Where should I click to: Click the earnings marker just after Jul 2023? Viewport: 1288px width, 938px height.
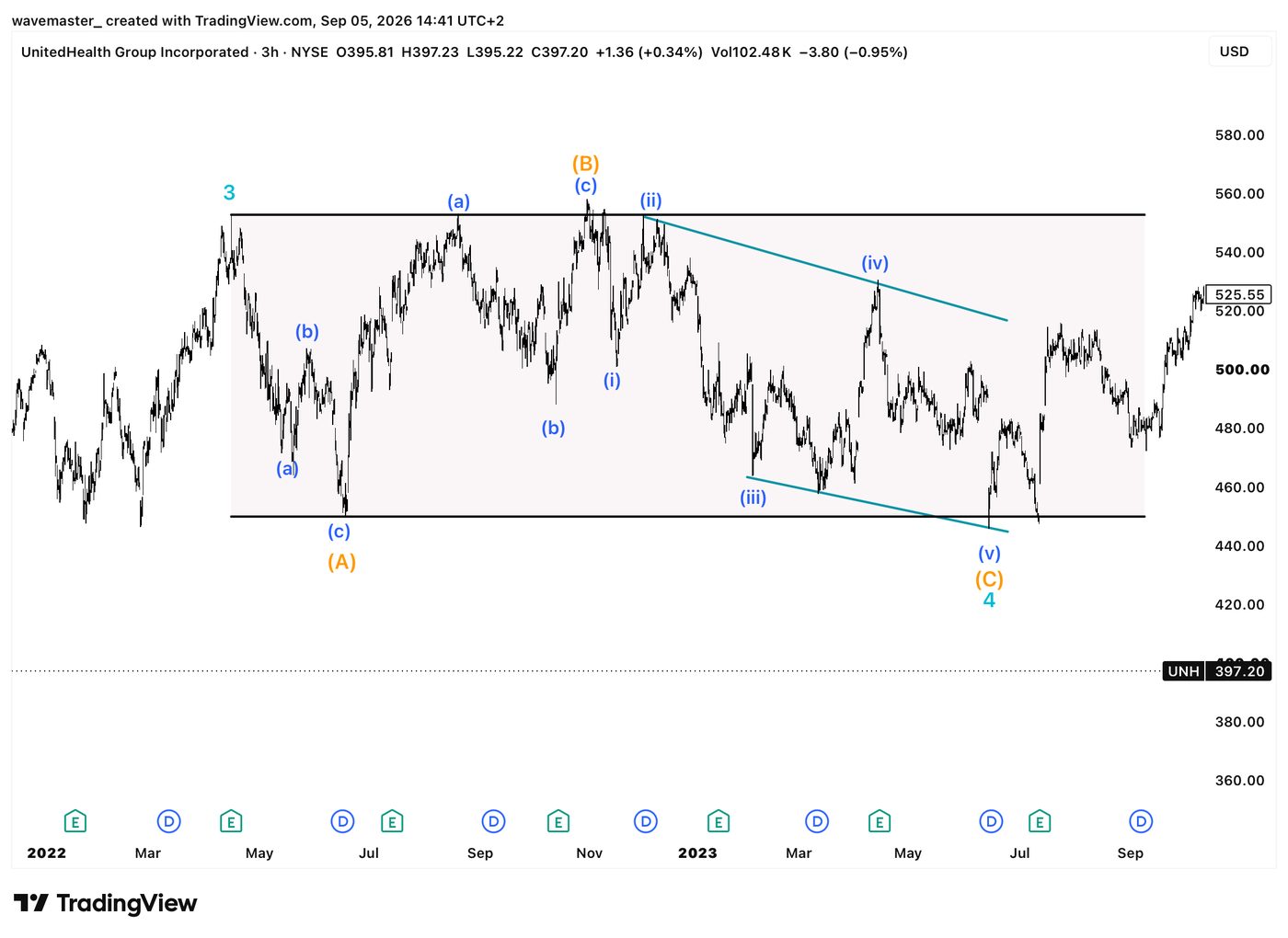click(1040, 821)
